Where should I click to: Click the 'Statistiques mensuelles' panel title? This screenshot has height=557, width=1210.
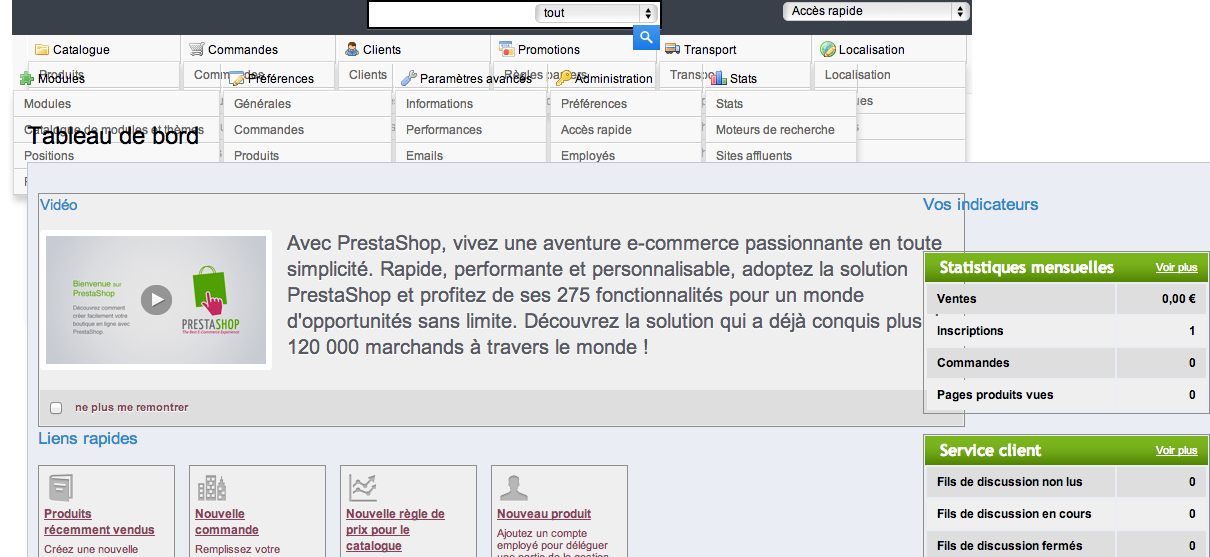click(x=1027, y=268)
